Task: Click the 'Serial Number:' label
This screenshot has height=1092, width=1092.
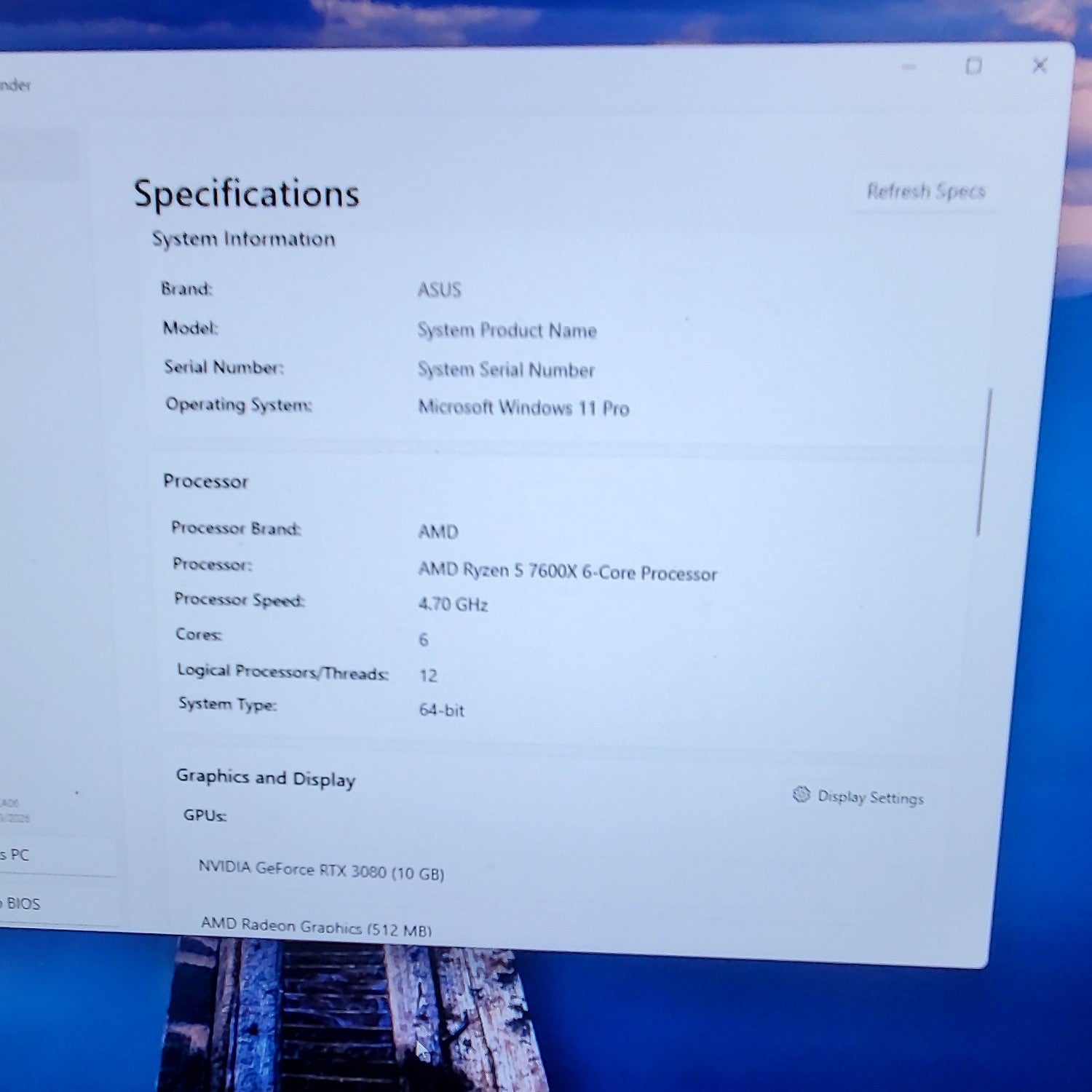Action: pyautogui.click(x=223, y=367)
